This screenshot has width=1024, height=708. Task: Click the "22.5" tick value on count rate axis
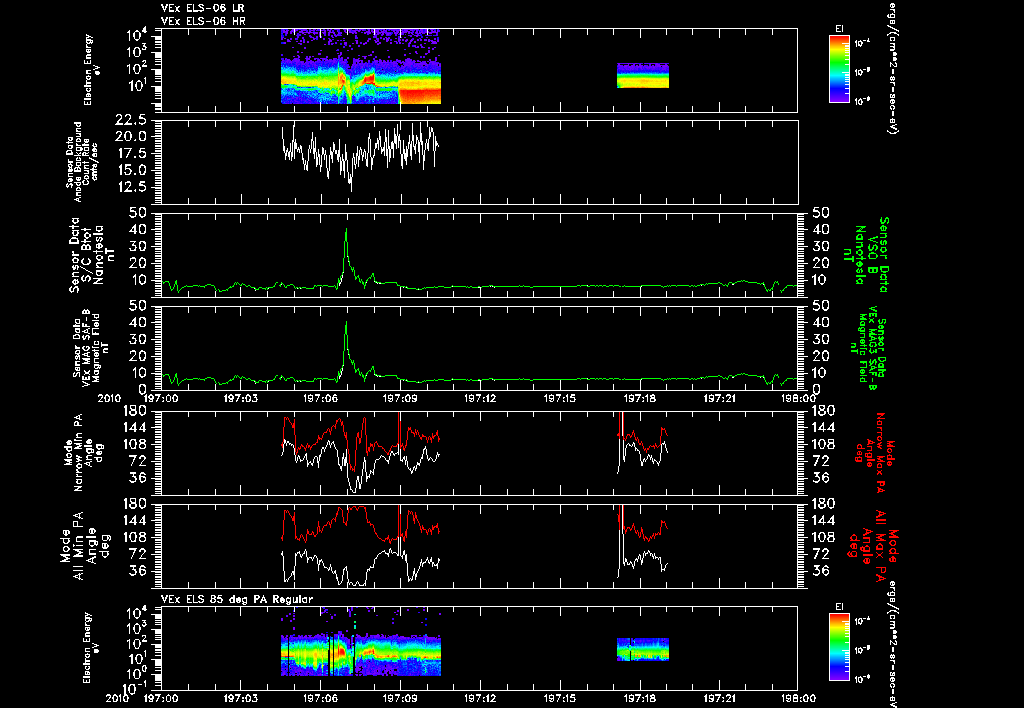pyautogui.click(x=132, y=120)
